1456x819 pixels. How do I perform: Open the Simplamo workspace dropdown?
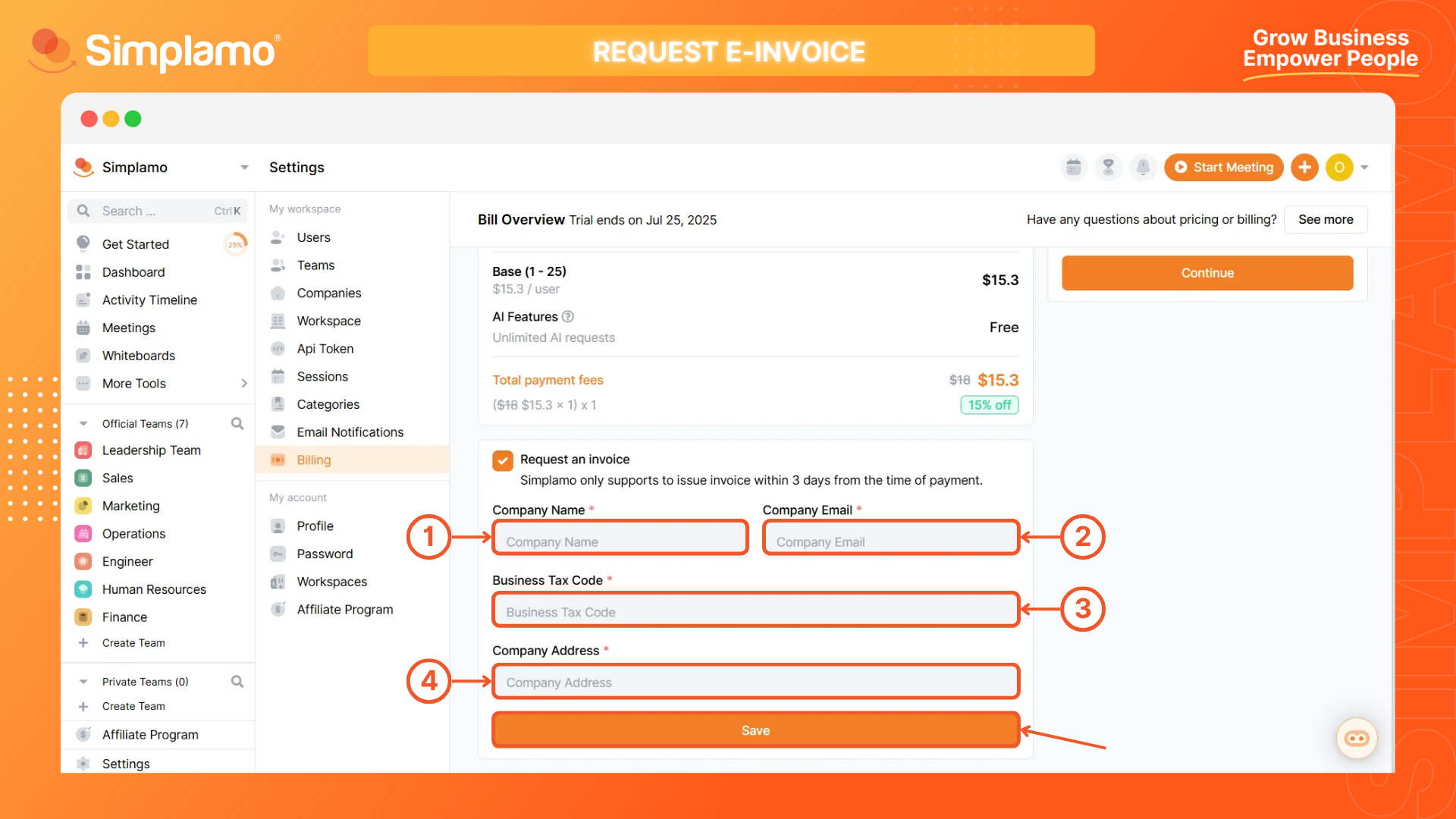coord(244,167)
